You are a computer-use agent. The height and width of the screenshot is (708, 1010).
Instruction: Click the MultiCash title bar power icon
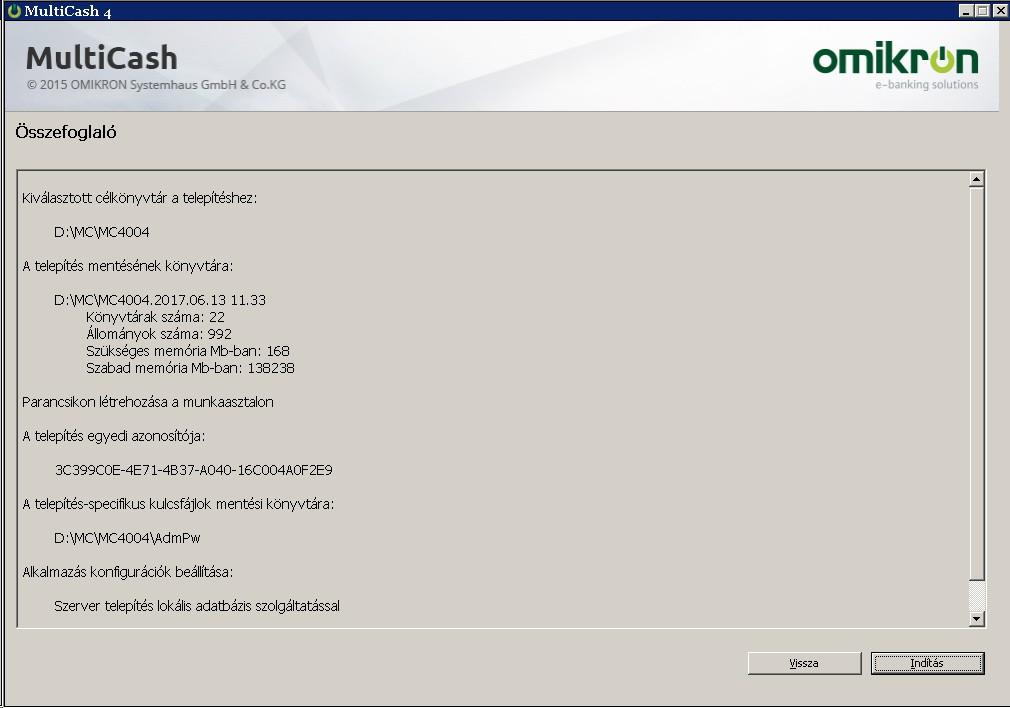(14, 11)
